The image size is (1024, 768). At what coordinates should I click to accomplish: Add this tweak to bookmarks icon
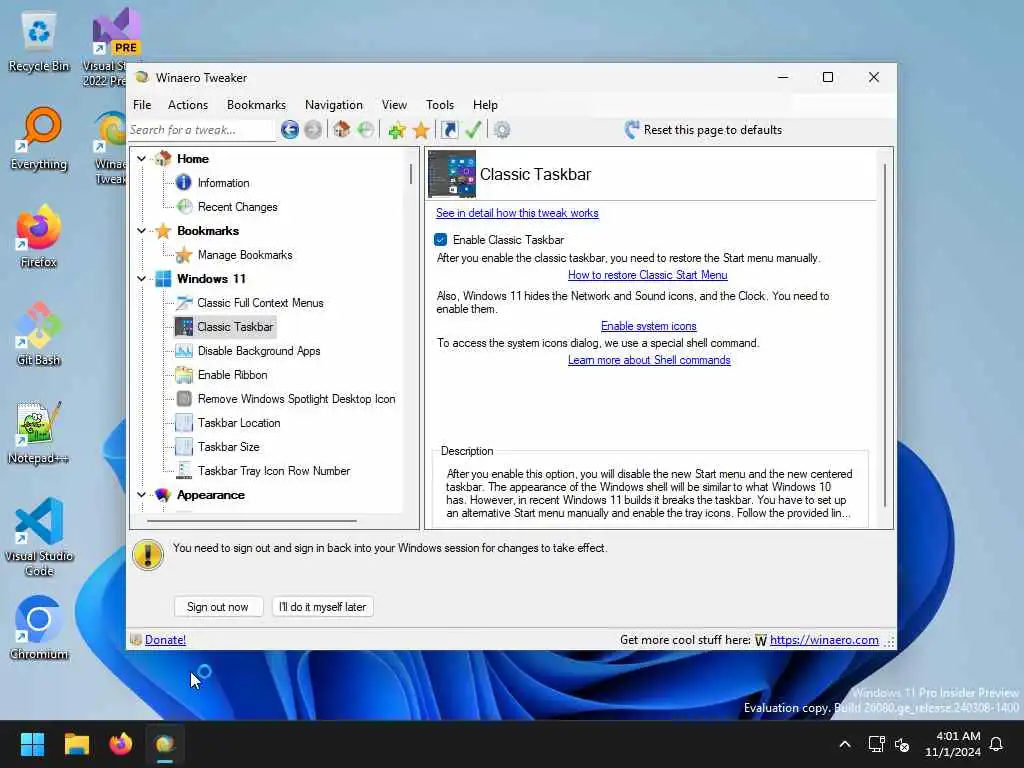pos(396,130)
